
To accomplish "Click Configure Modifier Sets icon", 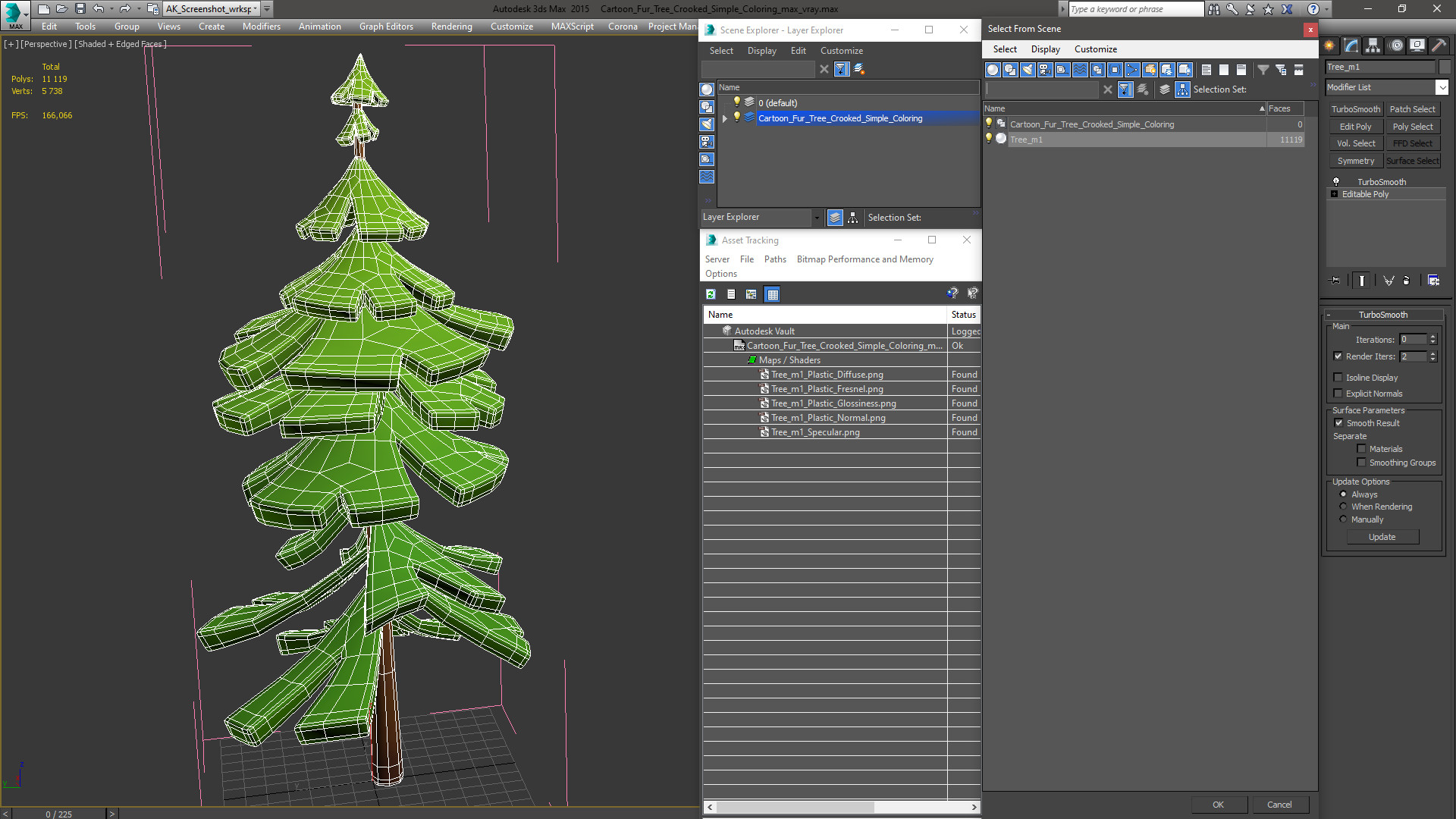I will pyautogui.click(x=1433, y=281).
